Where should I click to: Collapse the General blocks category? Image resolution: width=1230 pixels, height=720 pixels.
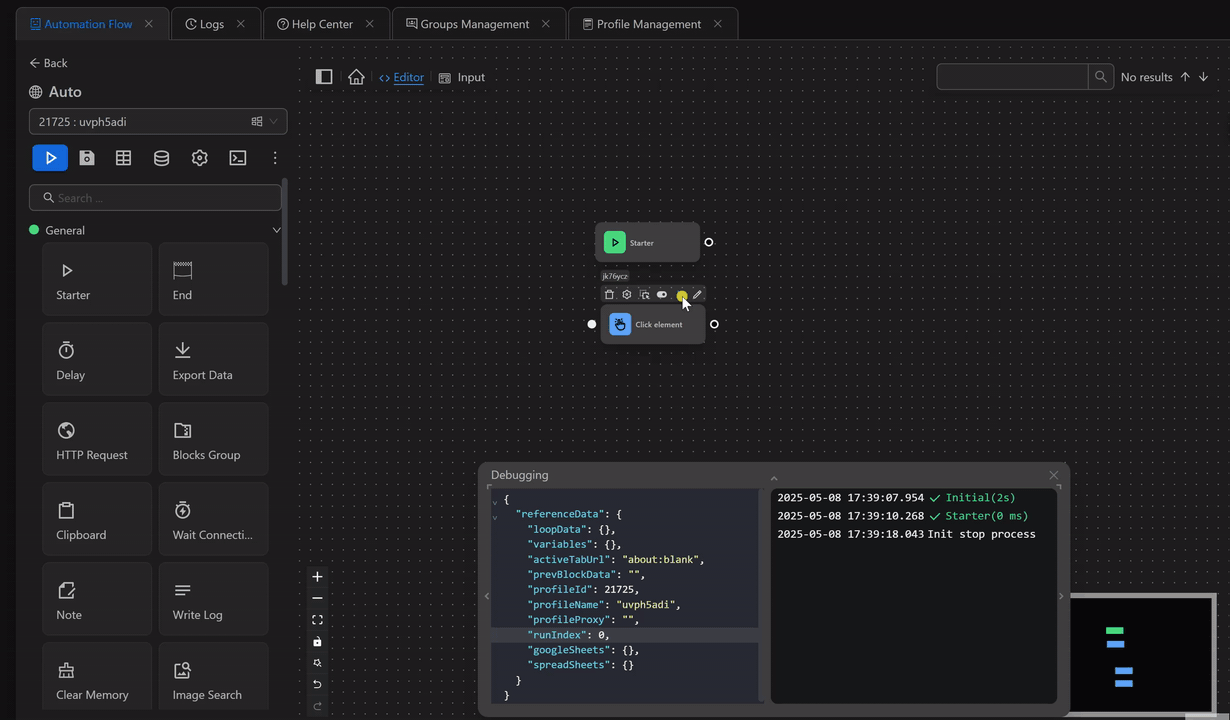coord(277,230)
